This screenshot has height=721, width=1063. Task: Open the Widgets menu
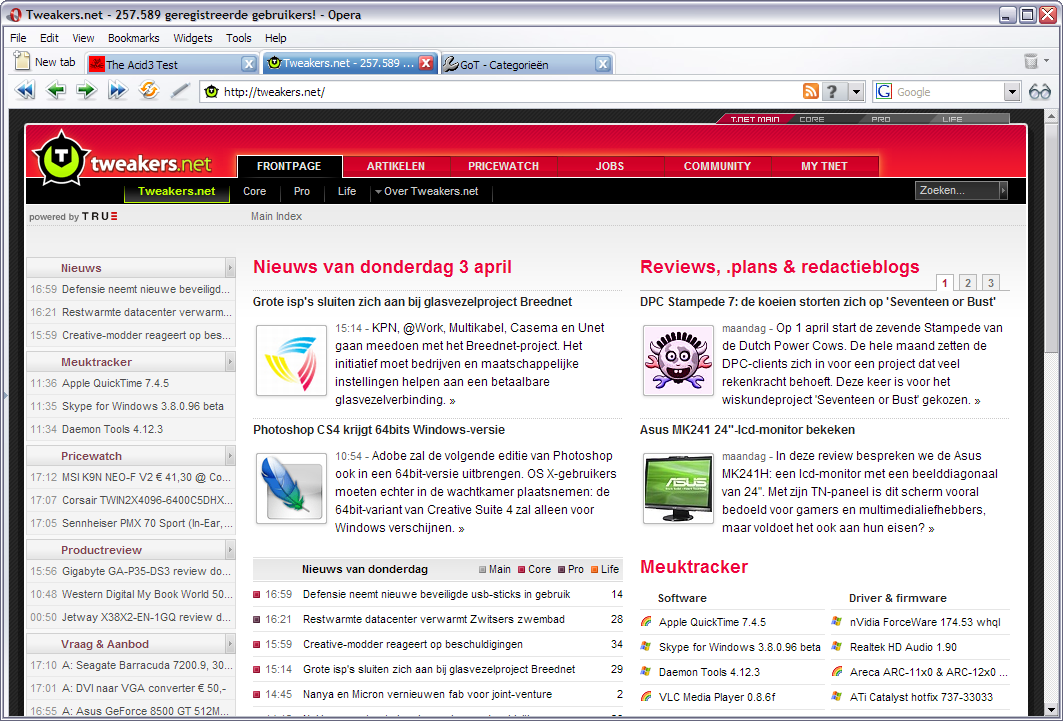click(x=193, y=38)
